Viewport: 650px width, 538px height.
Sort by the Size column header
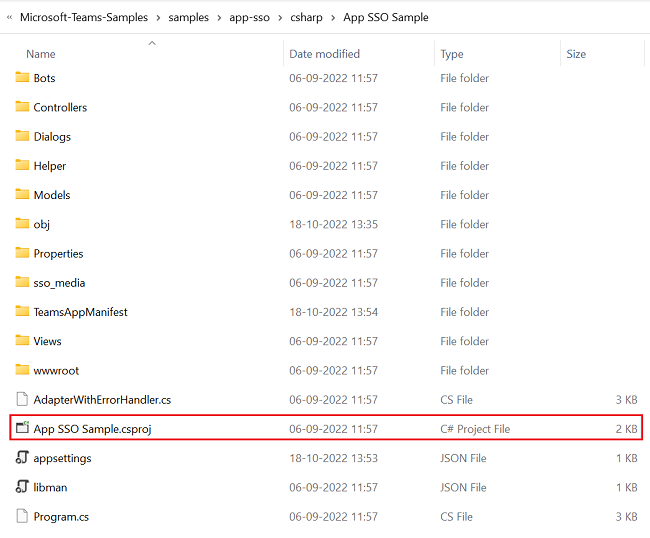[x=576, y=54]
